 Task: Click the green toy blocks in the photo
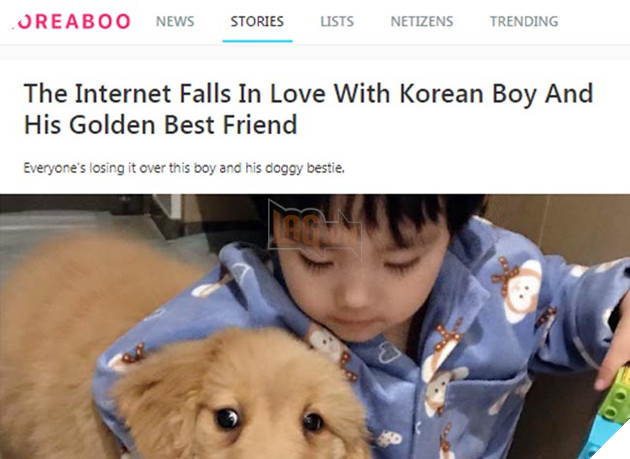coord(615,396)
